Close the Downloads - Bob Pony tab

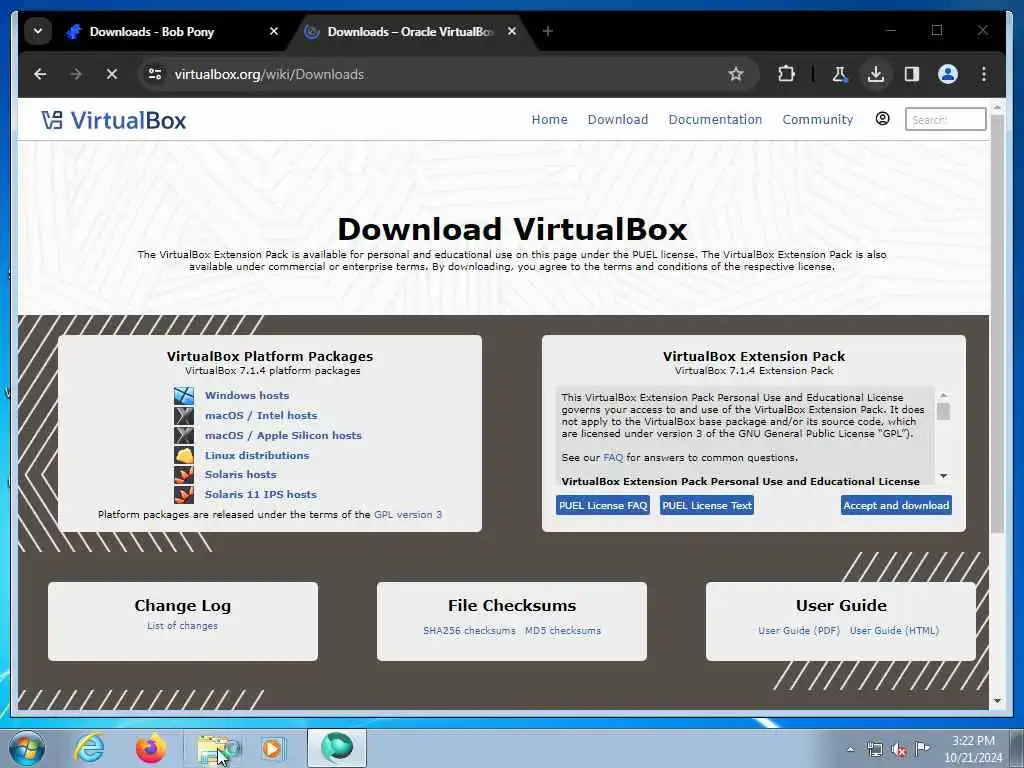tap(274, 31)
